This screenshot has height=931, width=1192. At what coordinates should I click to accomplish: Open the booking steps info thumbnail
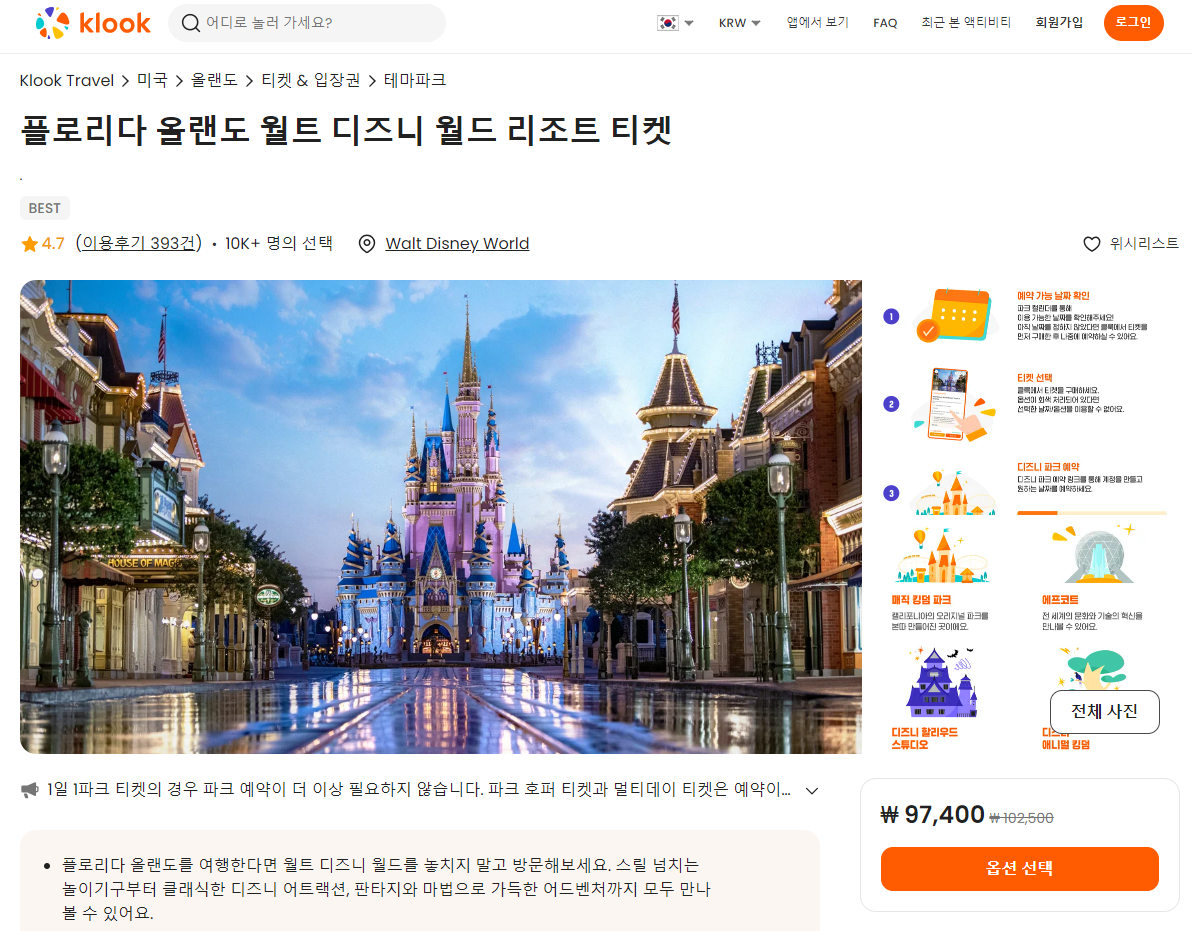click(1023, 397)
